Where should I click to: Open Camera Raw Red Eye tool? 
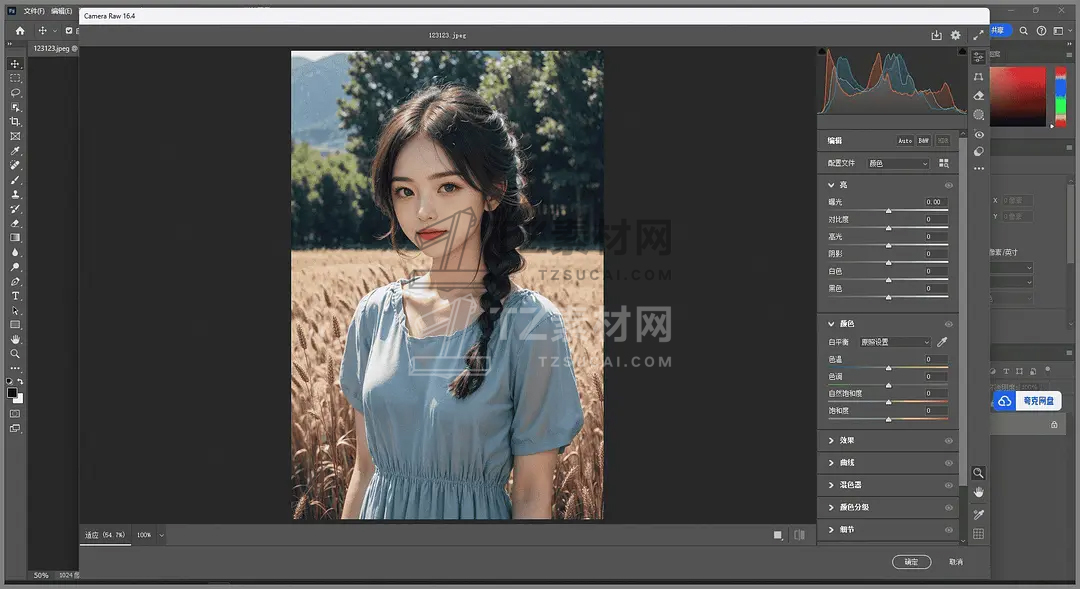pos(978,134)
